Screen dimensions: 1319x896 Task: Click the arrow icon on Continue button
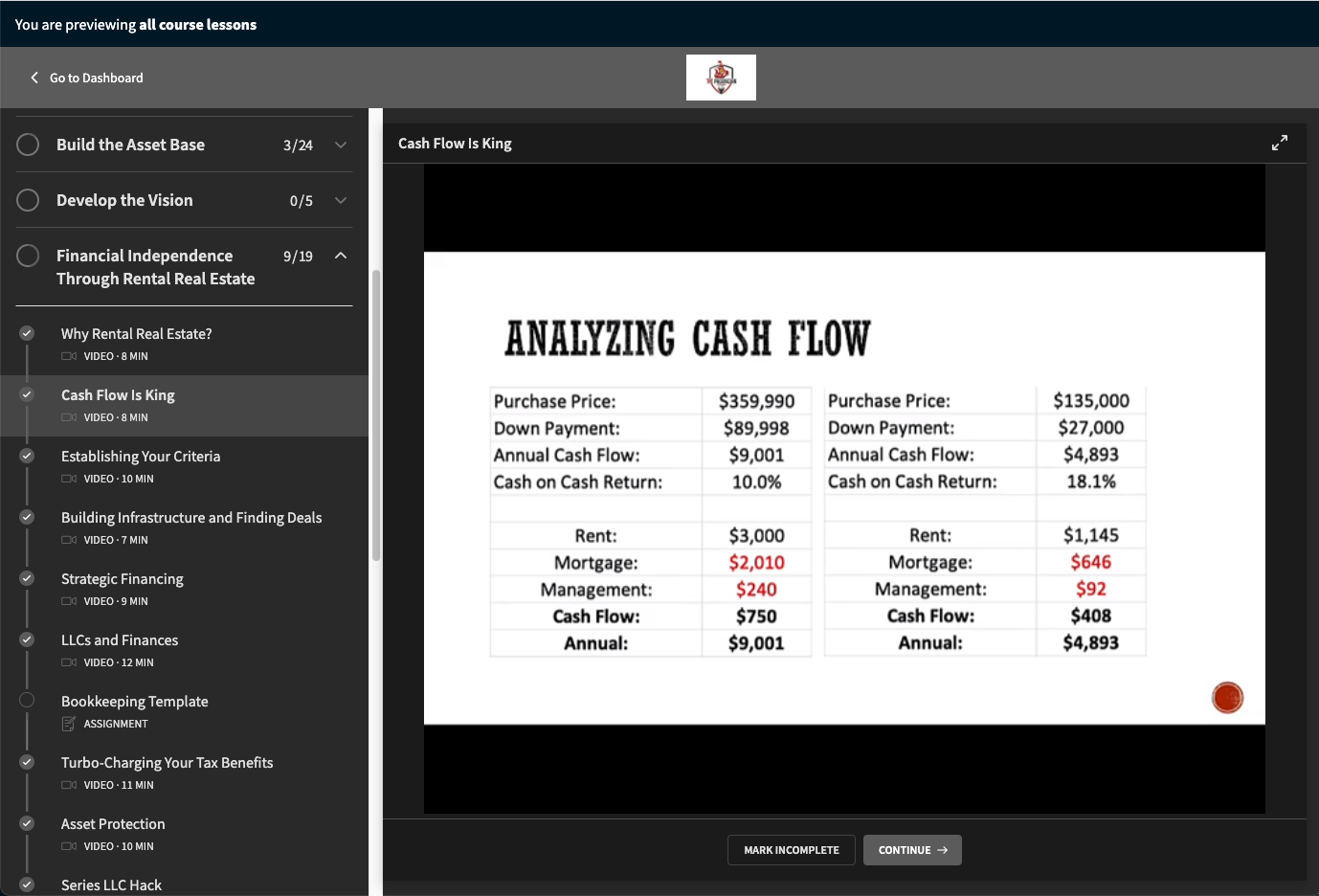[x=943, y=850]
